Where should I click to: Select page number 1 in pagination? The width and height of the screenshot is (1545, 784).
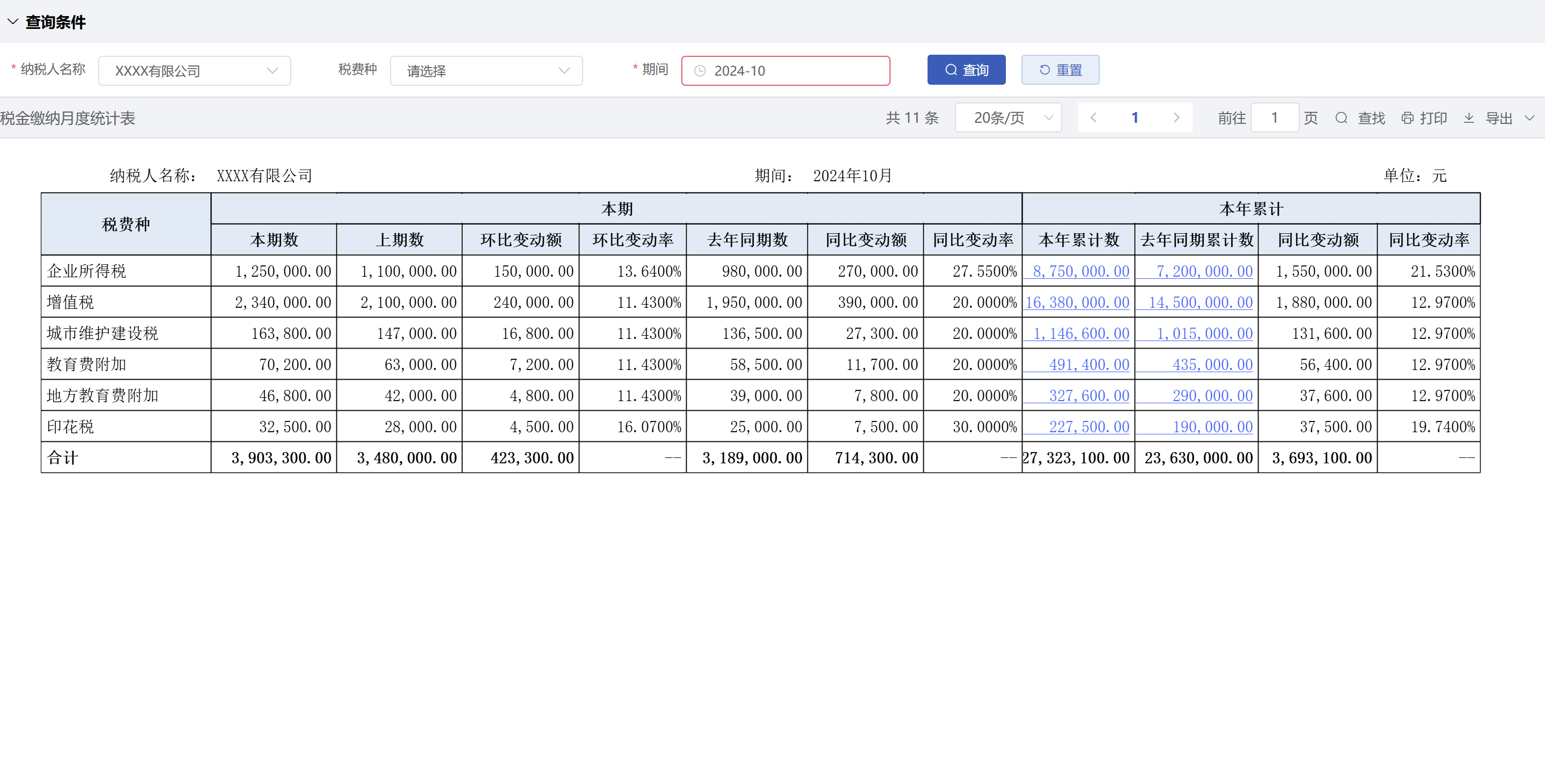point(1135,117)
